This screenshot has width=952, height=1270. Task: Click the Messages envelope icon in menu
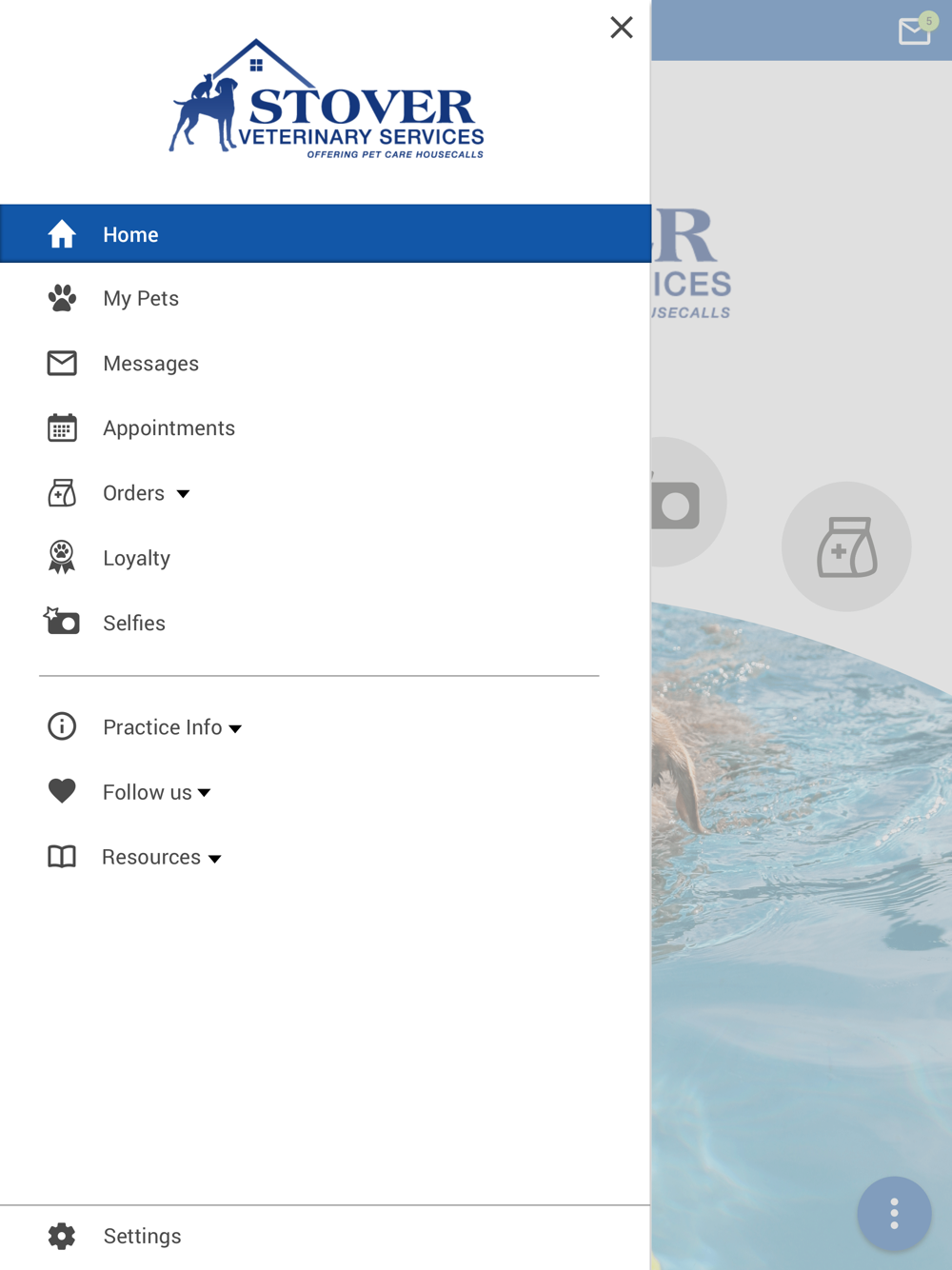(x=62, y=363)
